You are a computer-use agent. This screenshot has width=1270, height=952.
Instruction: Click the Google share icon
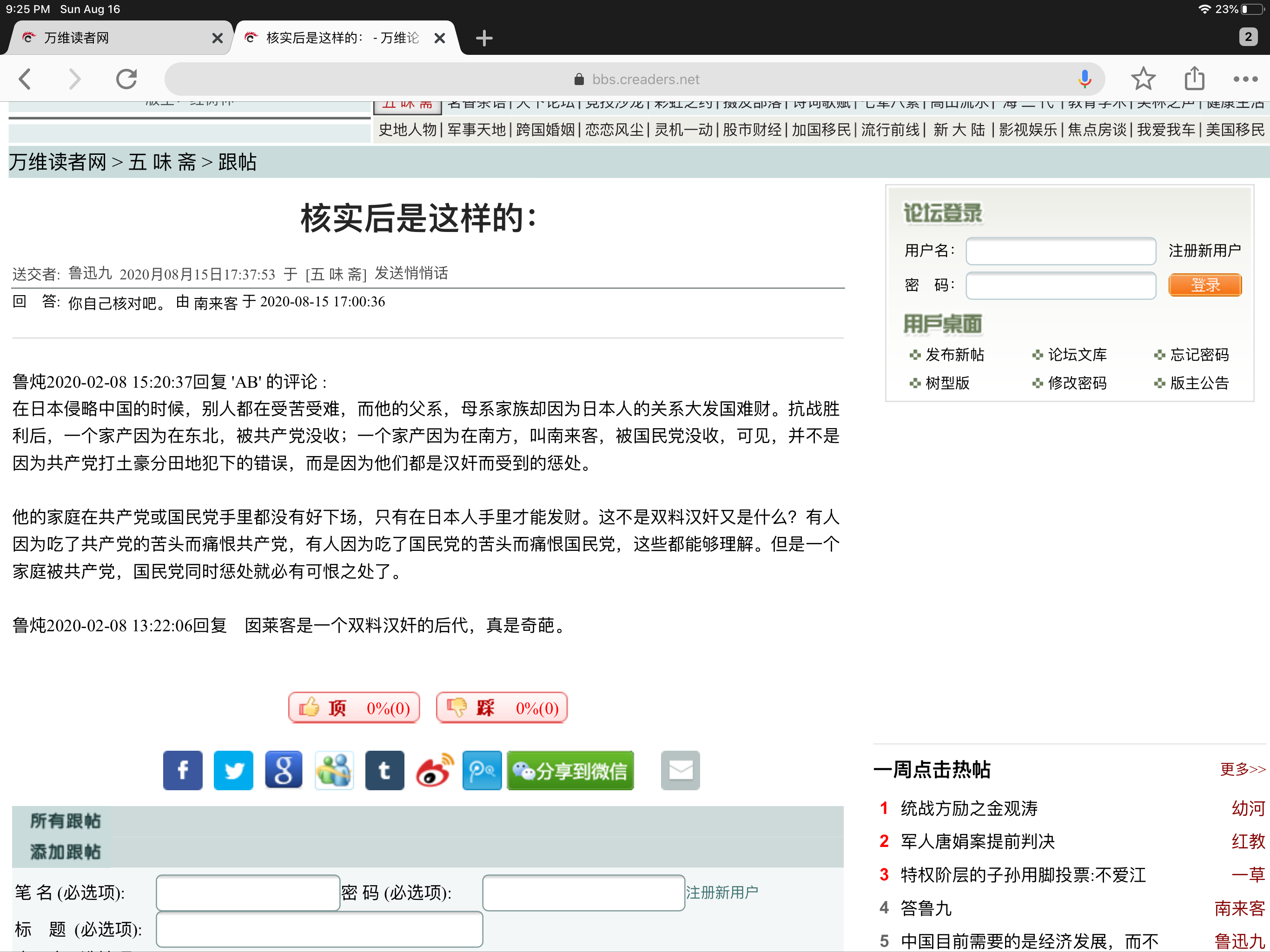pyautogui.click(x=283, y=770)
